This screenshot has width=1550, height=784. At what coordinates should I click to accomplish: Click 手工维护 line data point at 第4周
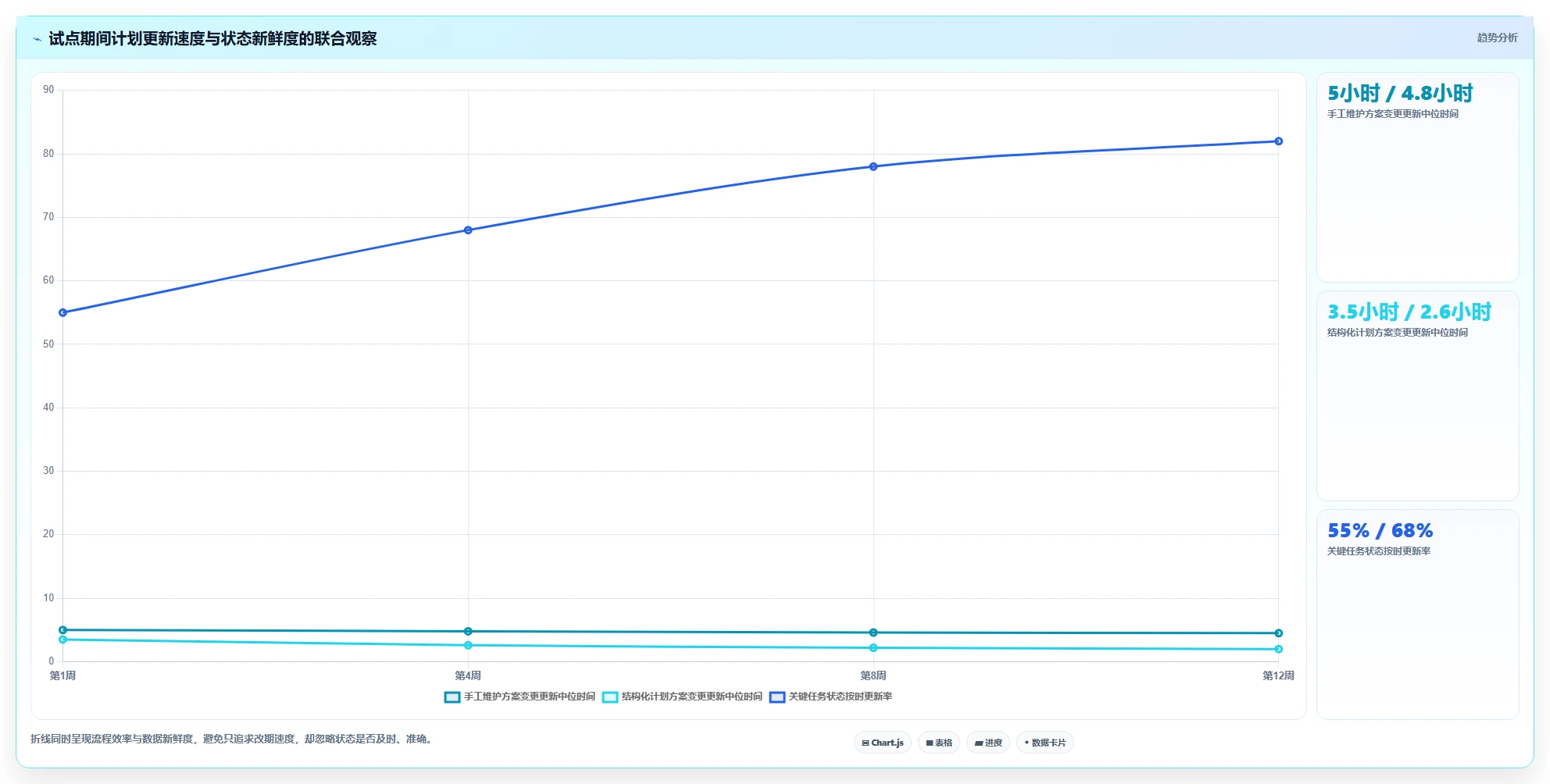[468, 631]
